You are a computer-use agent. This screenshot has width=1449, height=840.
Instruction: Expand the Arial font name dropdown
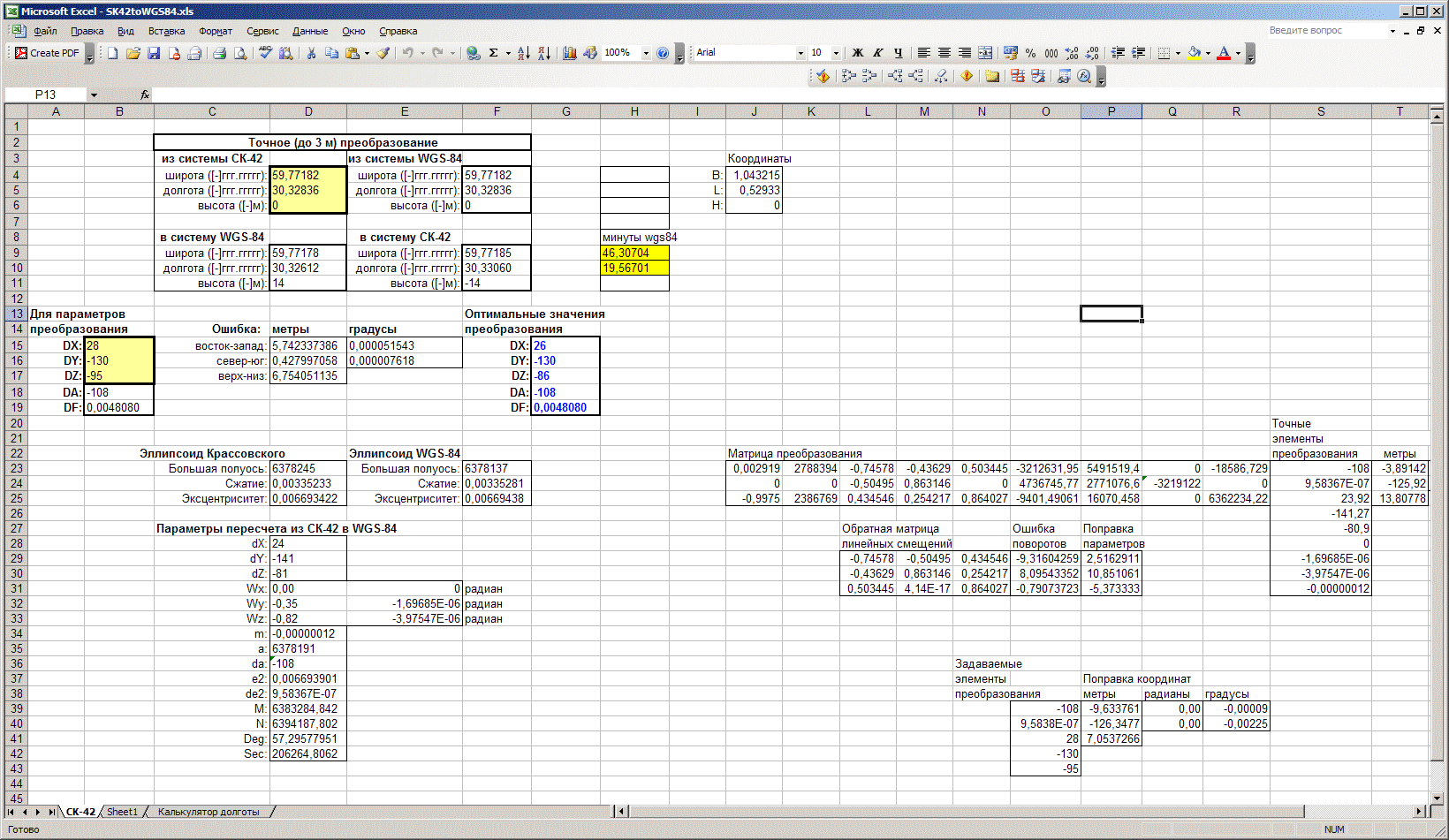[800, 53]
